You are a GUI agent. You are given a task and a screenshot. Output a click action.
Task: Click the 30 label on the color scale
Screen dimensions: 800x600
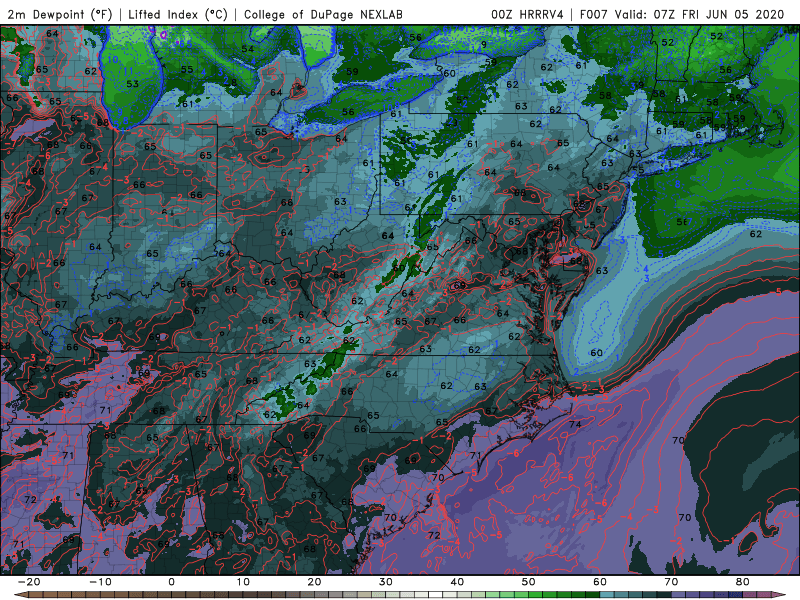pyautogui.click(x=386, y=582)
